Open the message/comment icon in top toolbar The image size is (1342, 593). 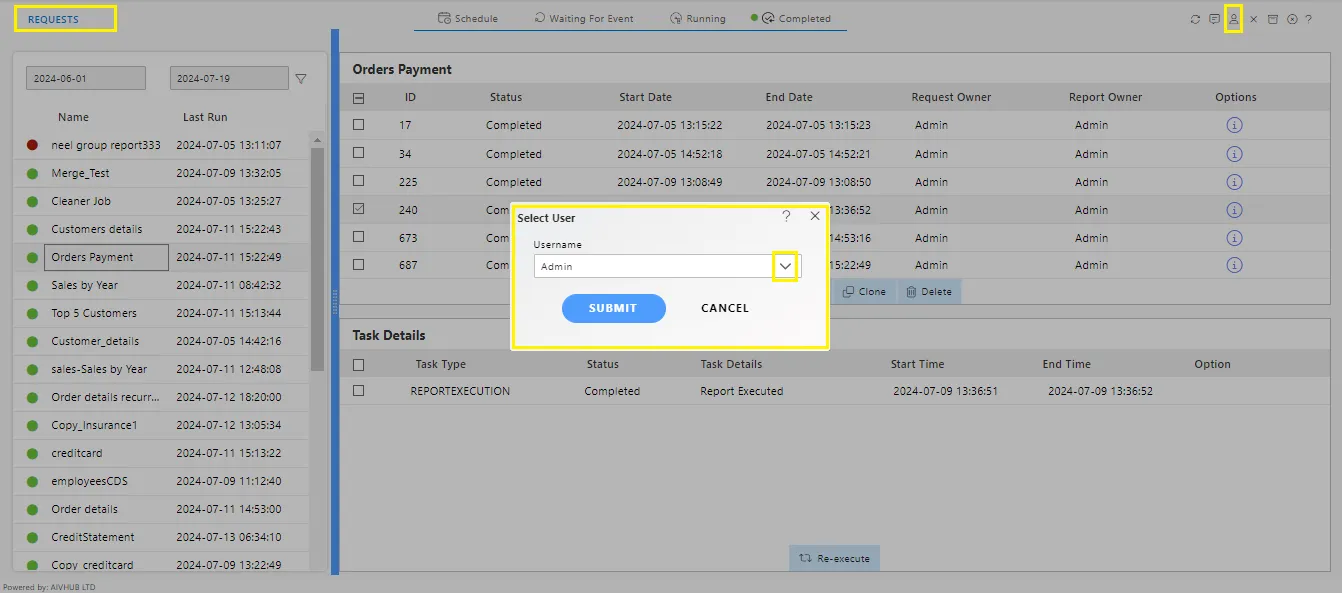click(1214, 19)
